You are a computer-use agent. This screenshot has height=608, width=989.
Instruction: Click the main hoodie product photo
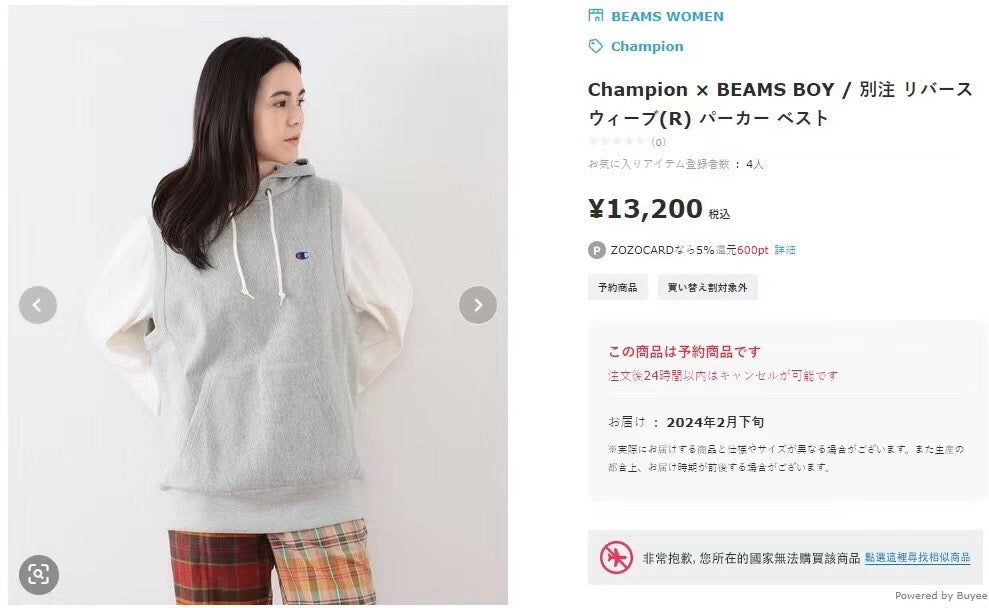[x=258, y=305]
